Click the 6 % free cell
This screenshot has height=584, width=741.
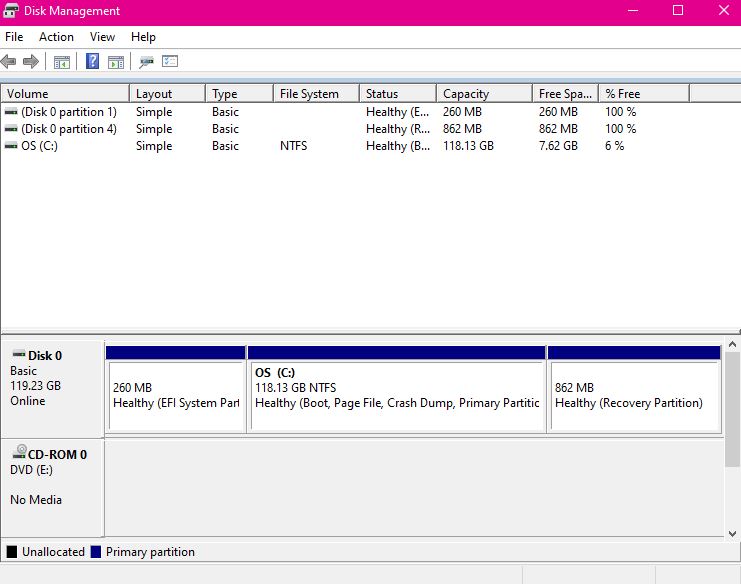coord(614,146)
